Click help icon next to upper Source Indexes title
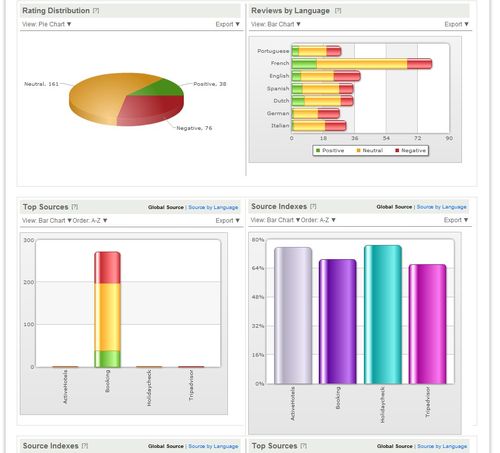 pos(313,207)
